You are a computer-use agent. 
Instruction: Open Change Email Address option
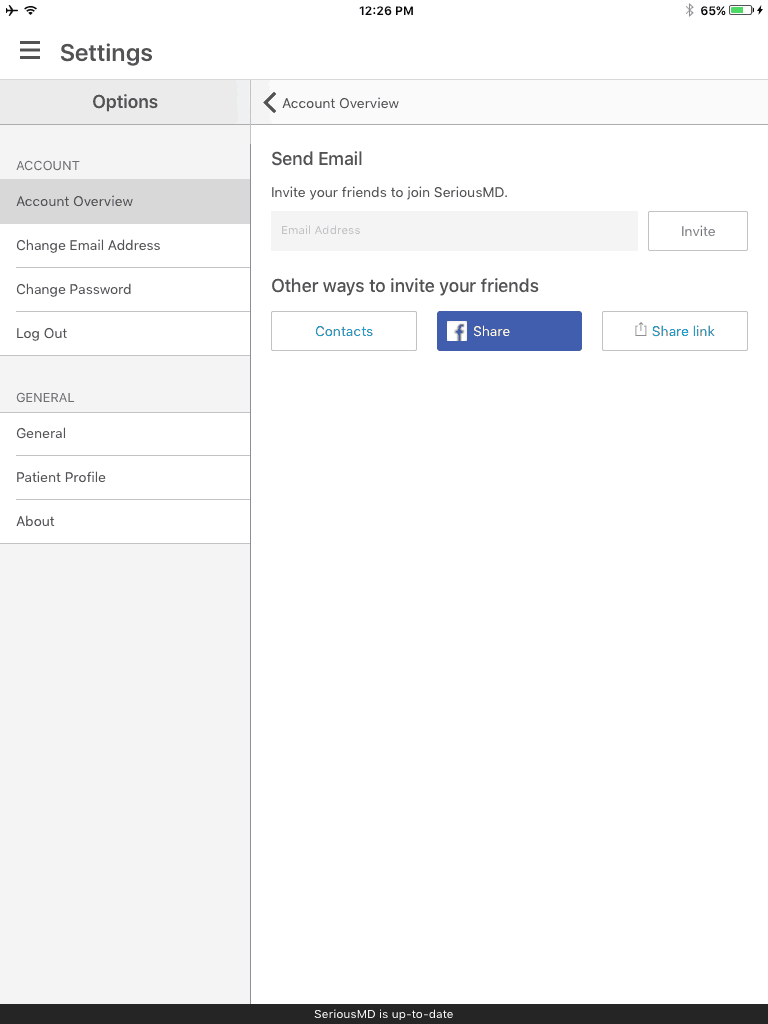pyautogui.click(x=125, y=246)
